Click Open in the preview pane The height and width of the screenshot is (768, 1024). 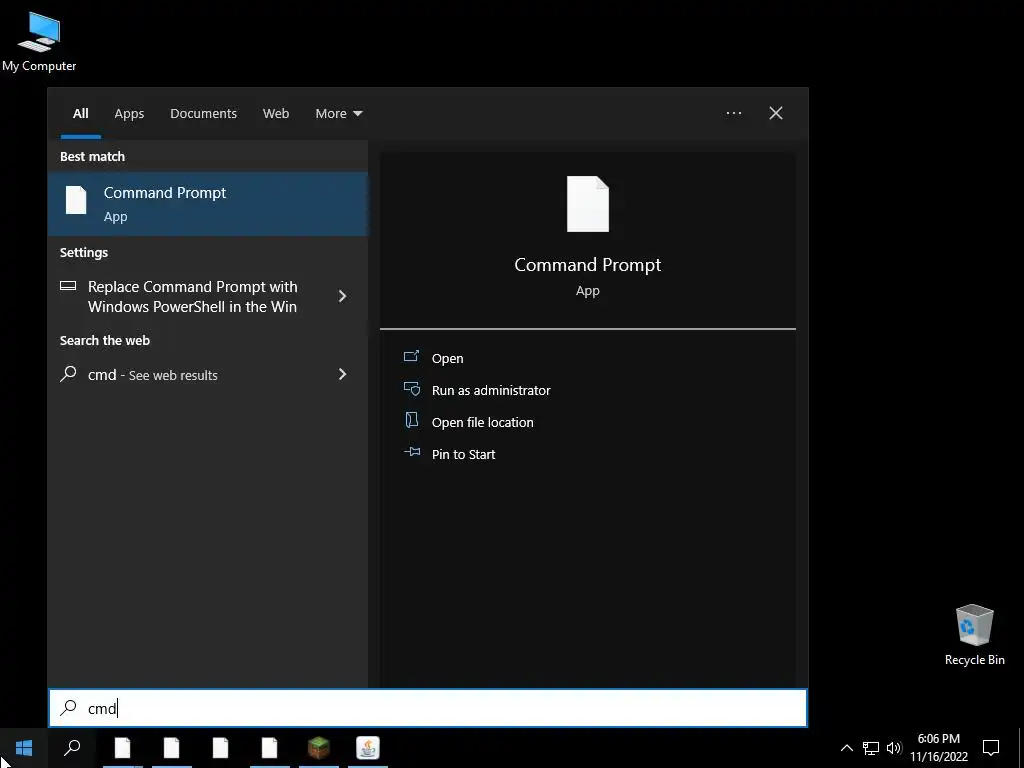(x=447, y=359)
